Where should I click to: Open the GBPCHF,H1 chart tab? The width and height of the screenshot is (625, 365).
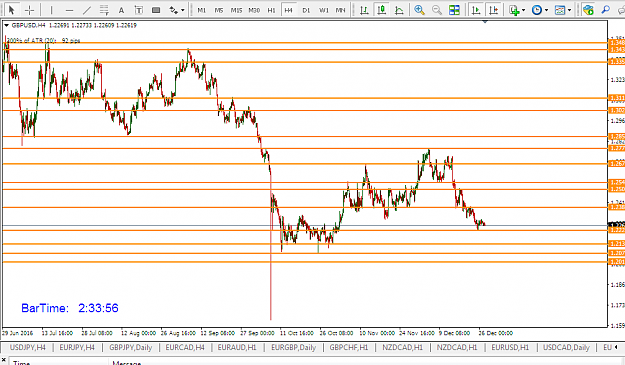[x=349, y=347]
